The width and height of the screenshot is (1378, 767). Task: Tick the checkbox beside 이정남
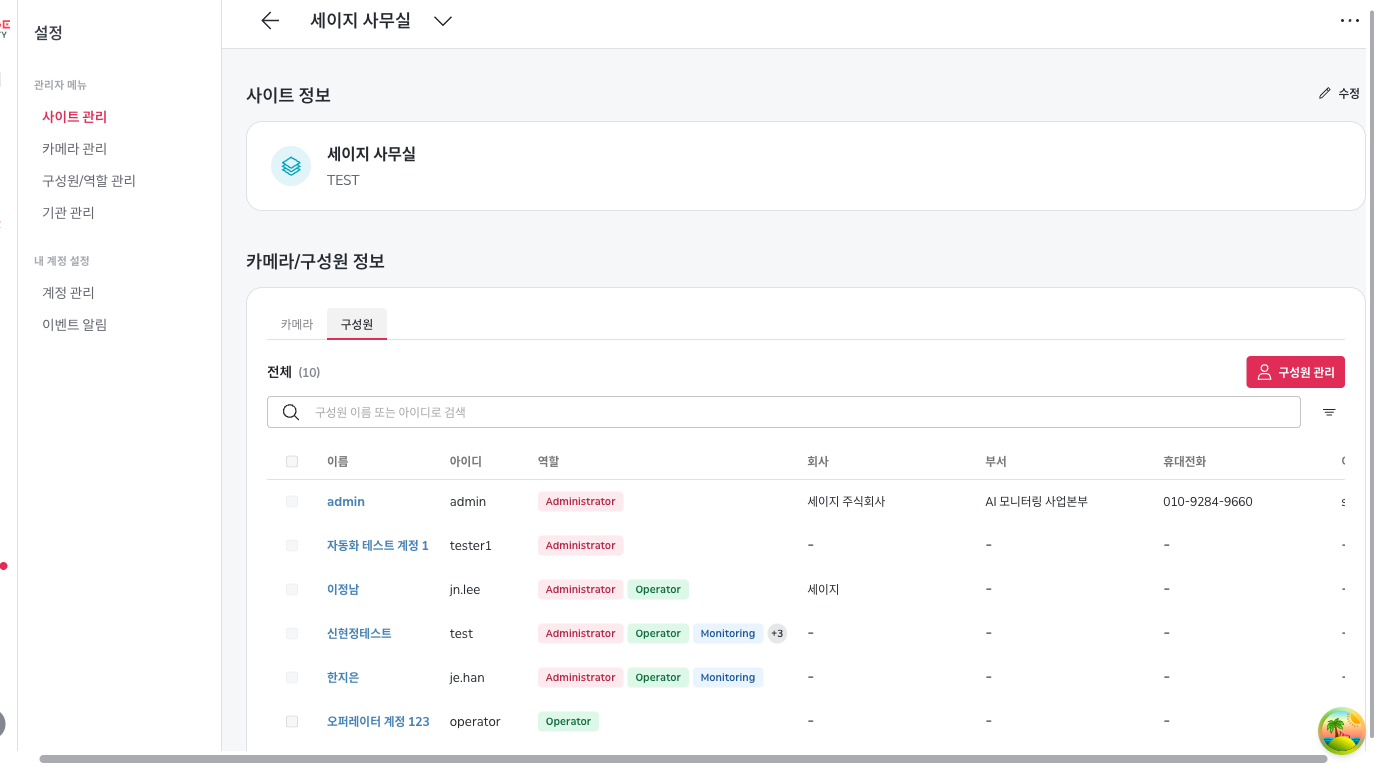pyautogui.click(x=292, y=589)
